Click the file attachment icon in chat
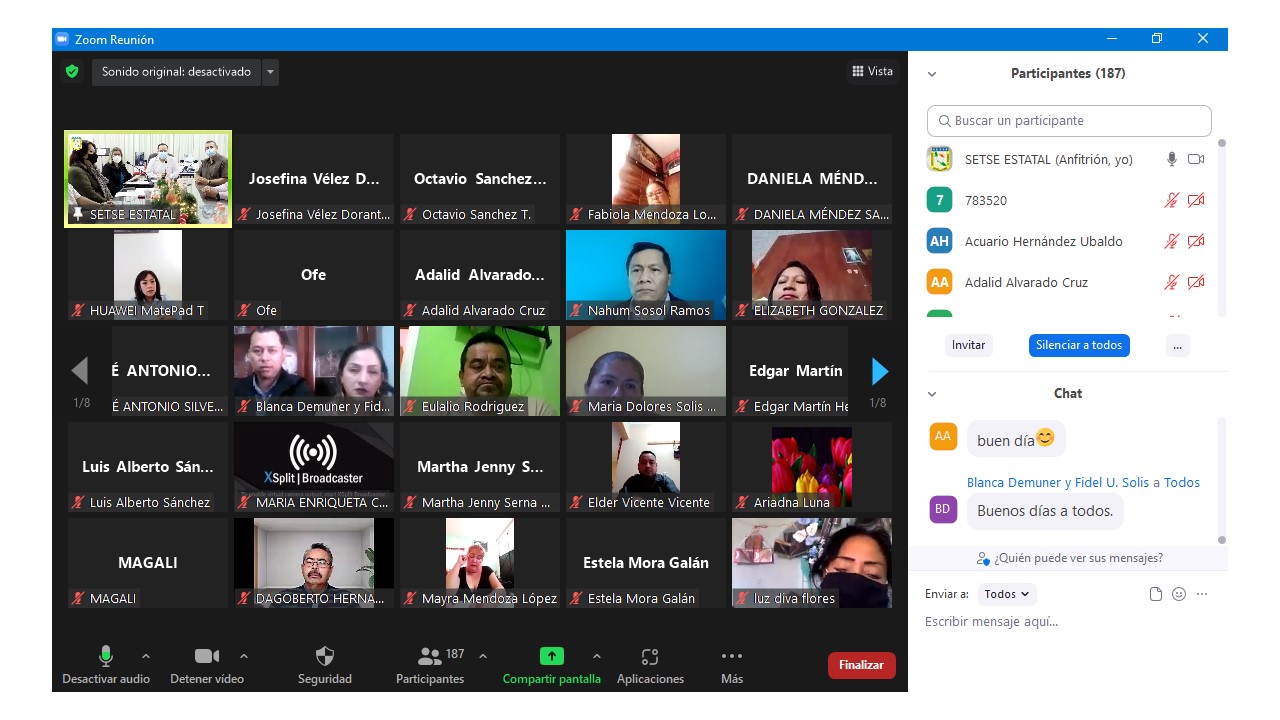 [1156, 594]
